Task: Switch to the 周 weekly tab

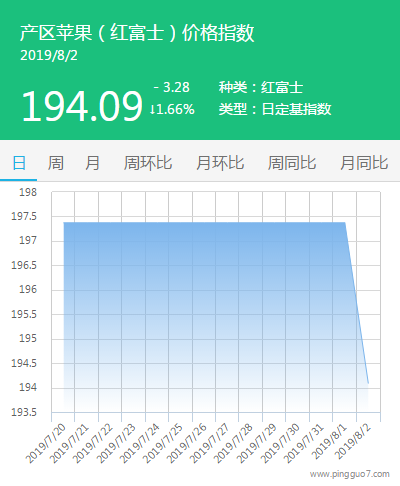Action: pyautogui.click(x=55, y=163)
